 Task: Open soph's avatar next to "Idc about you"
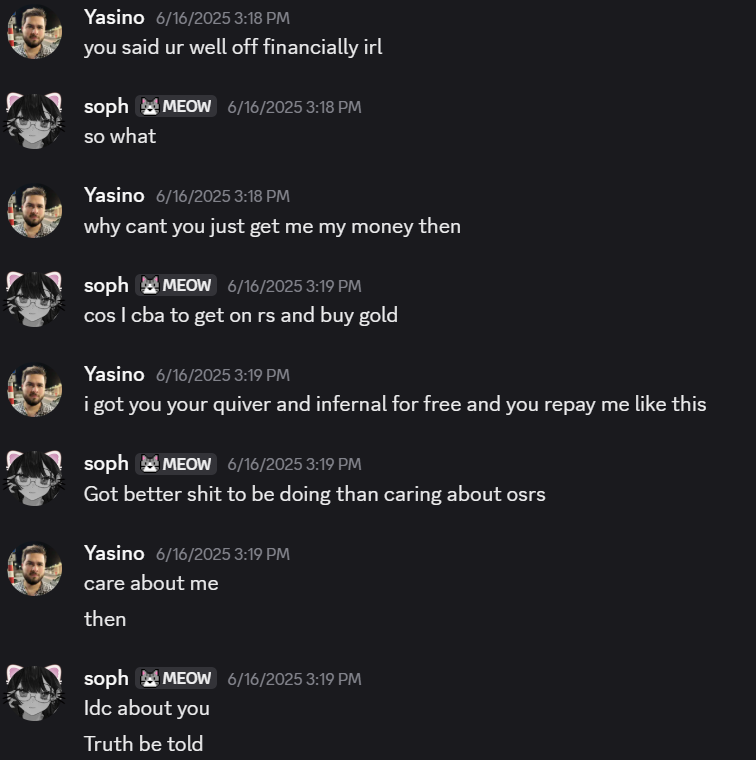click(35, 693)
